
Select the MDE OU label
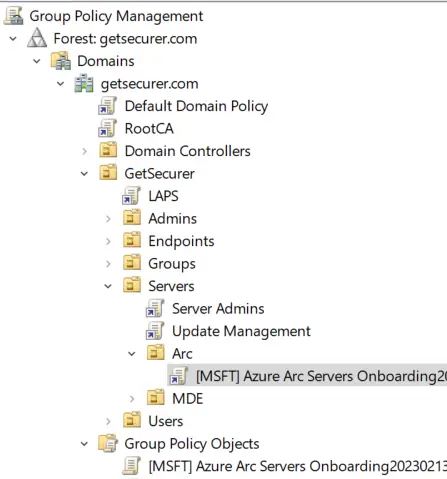pyautogui.click(x=188, y=399)
